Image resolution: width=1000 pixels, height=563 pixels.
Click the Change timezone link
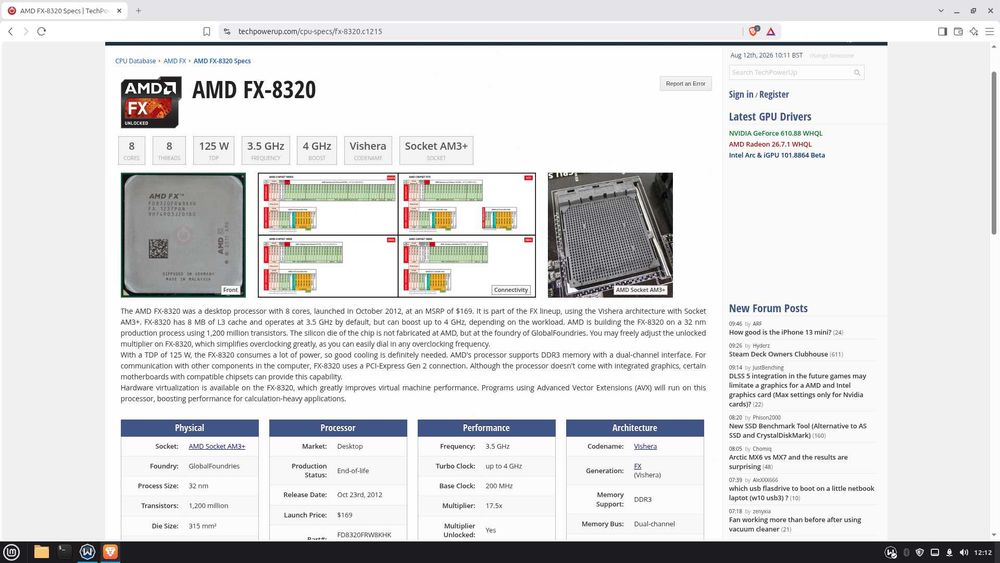coord(832,55)
